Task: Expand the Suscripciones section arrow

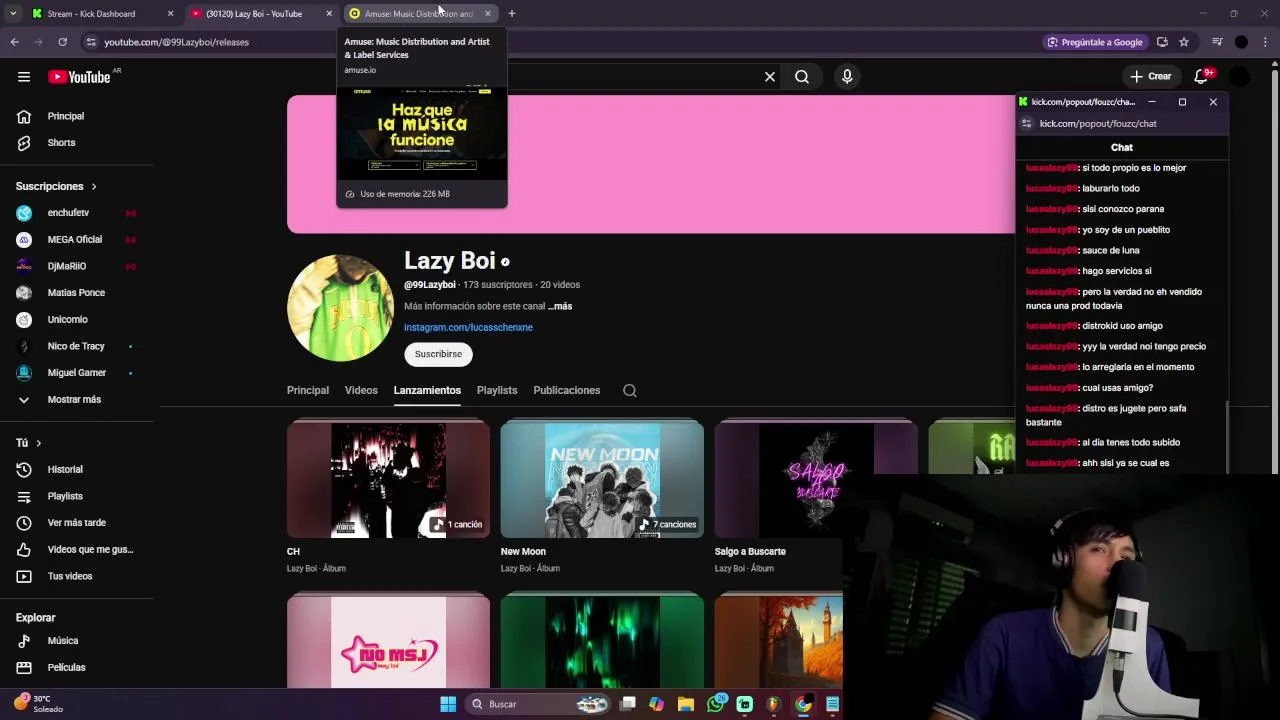Action: click(x=94, y=187)
